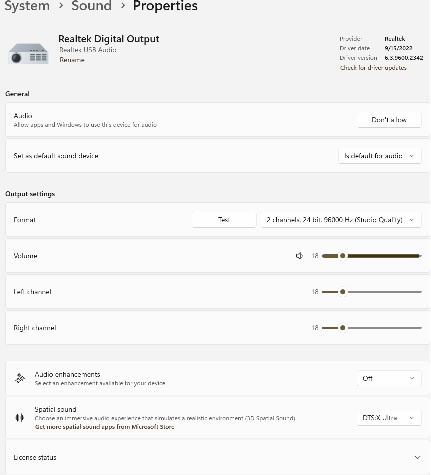Click the Set as default sound device label
431x475 pixels.
point(56,156)
